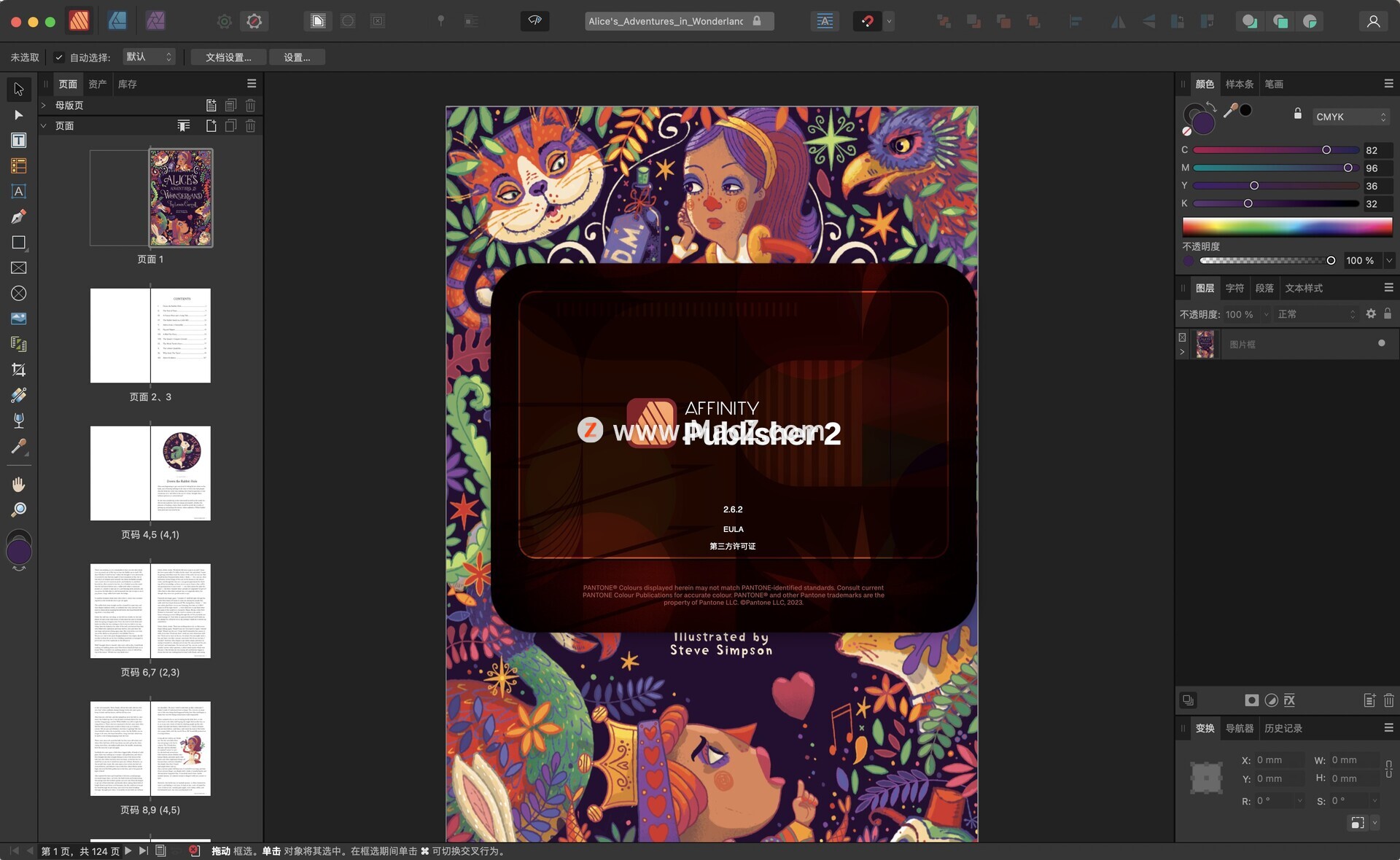Set fill to none swatch

pos(1186,131)
